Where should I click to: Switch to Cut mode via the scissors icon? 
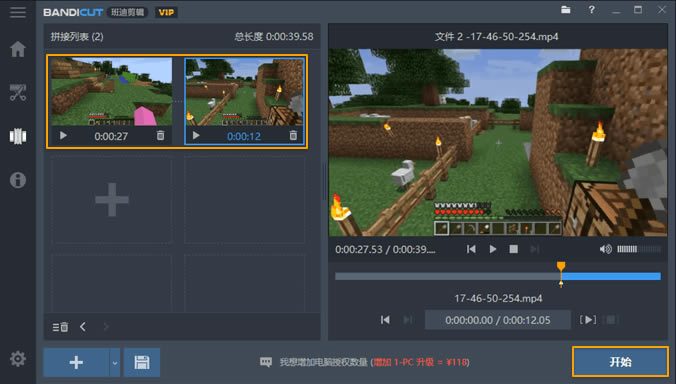18,93
